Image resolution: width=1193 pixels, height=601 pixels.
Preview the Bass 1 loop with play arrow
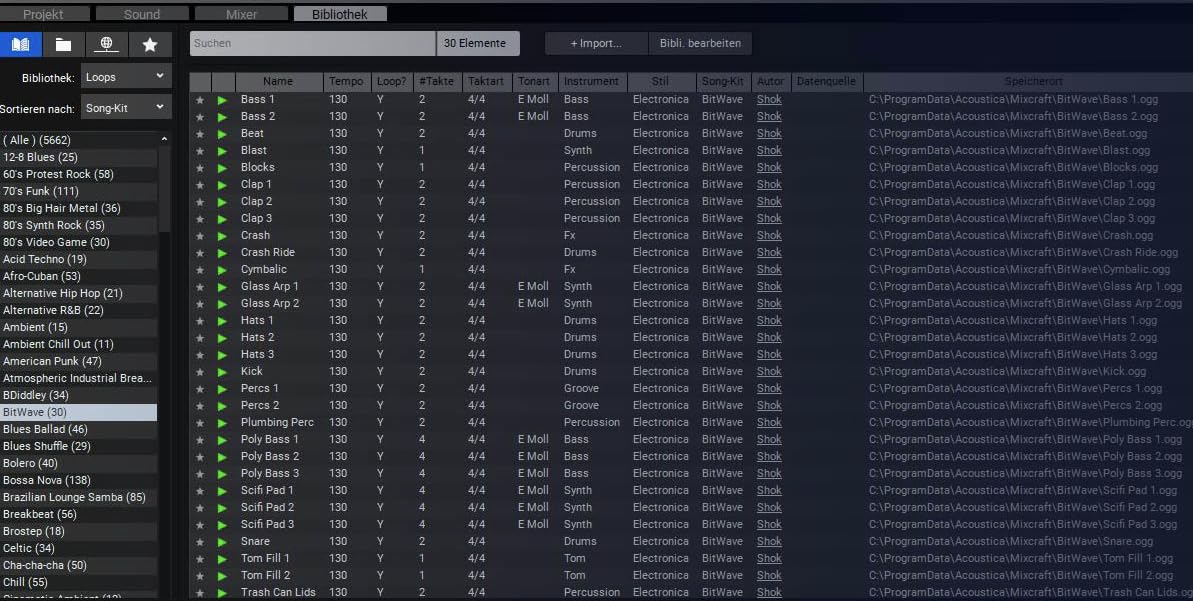(222, 100)
